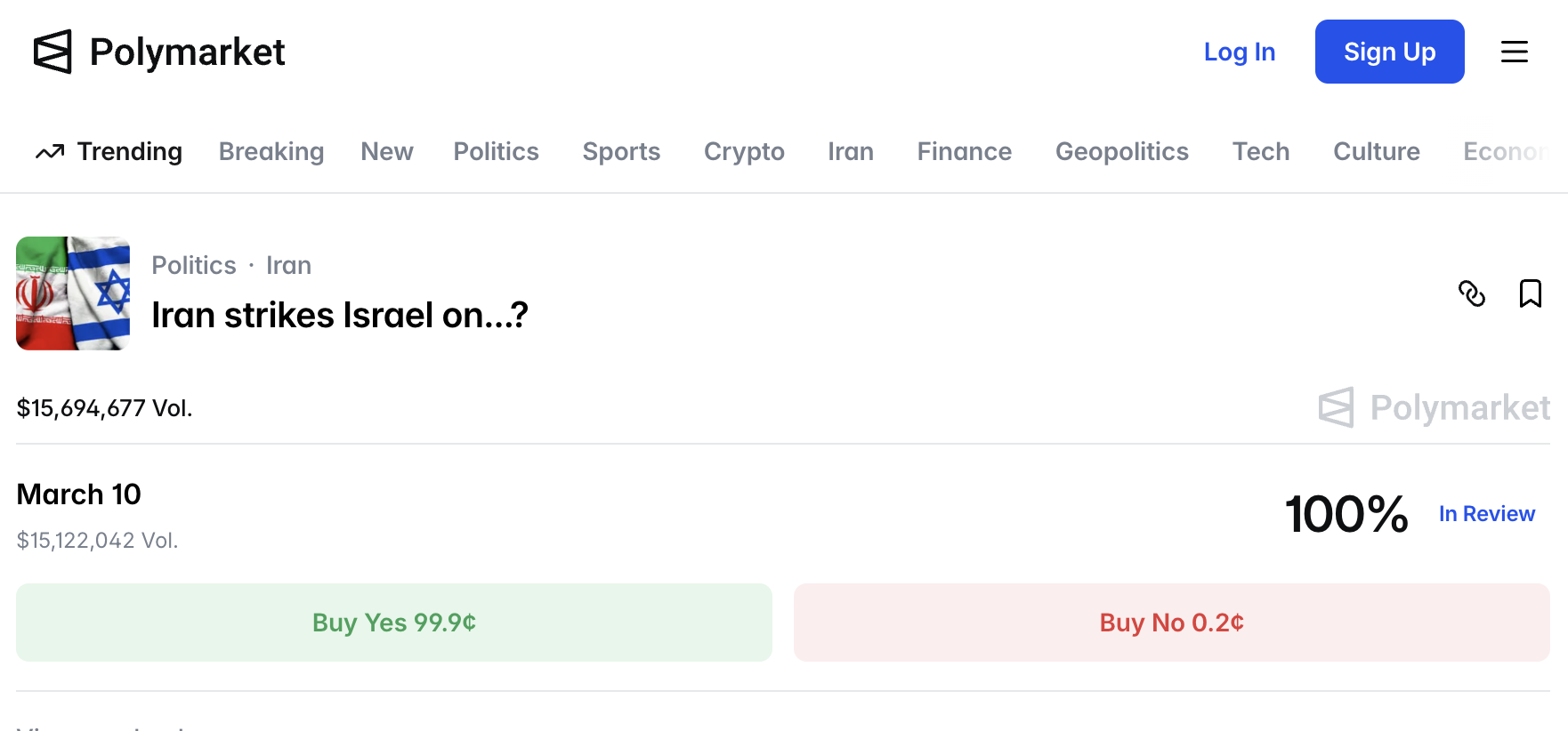Click Buy No 0.2¢ button
1568x731 pixels.
(x=1171, y=623)
